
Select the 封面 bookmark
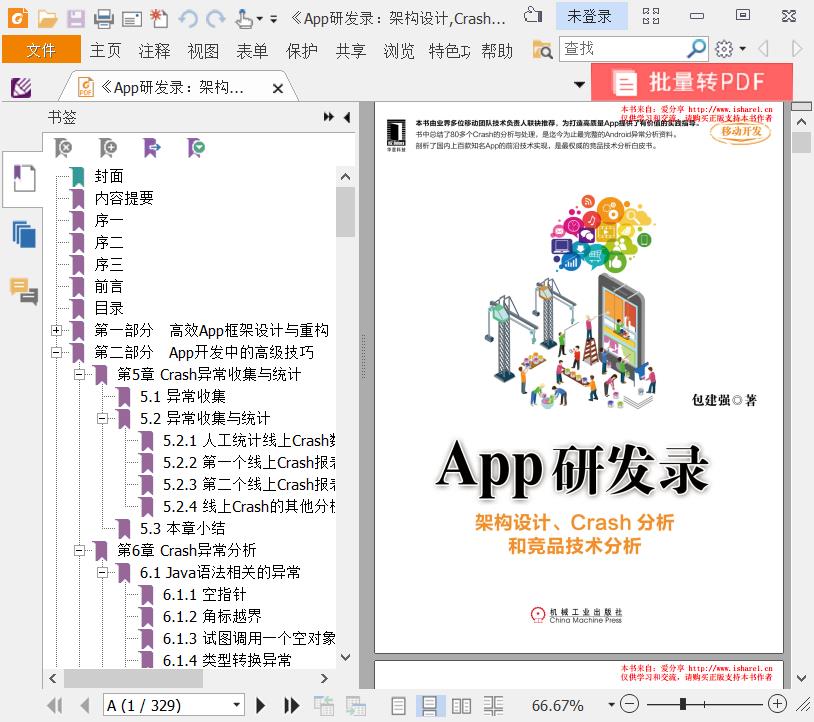108,176
